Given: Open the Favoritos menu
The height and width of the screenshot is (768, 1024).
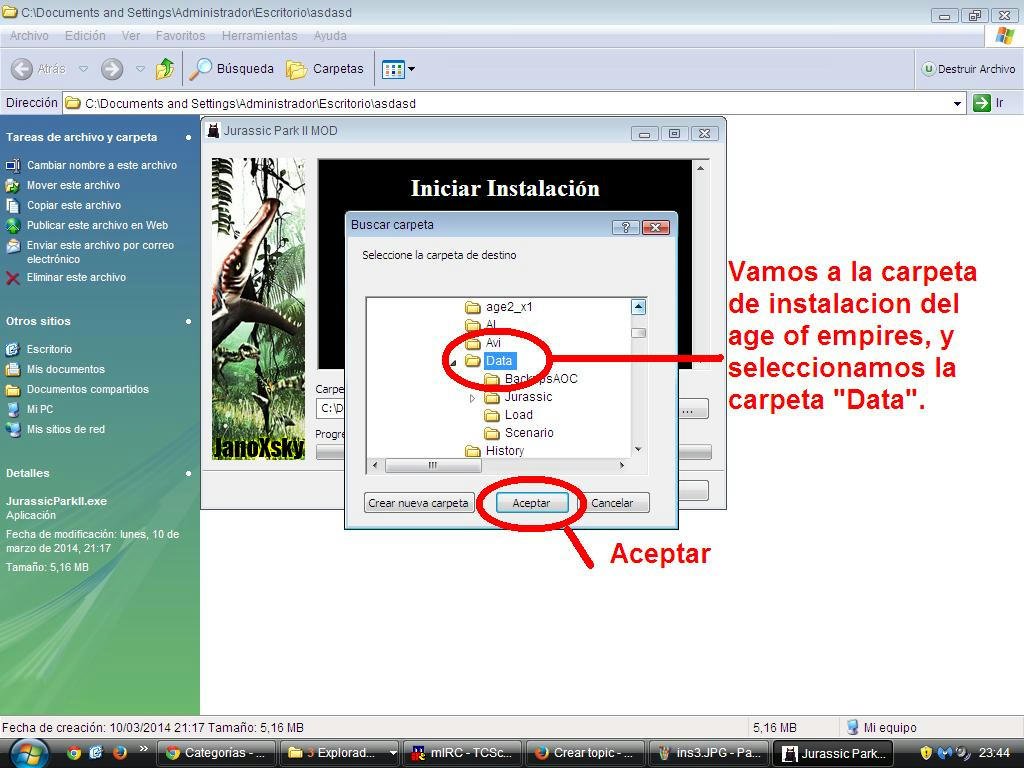Looking at the screenshot, I should coord(180,36).
